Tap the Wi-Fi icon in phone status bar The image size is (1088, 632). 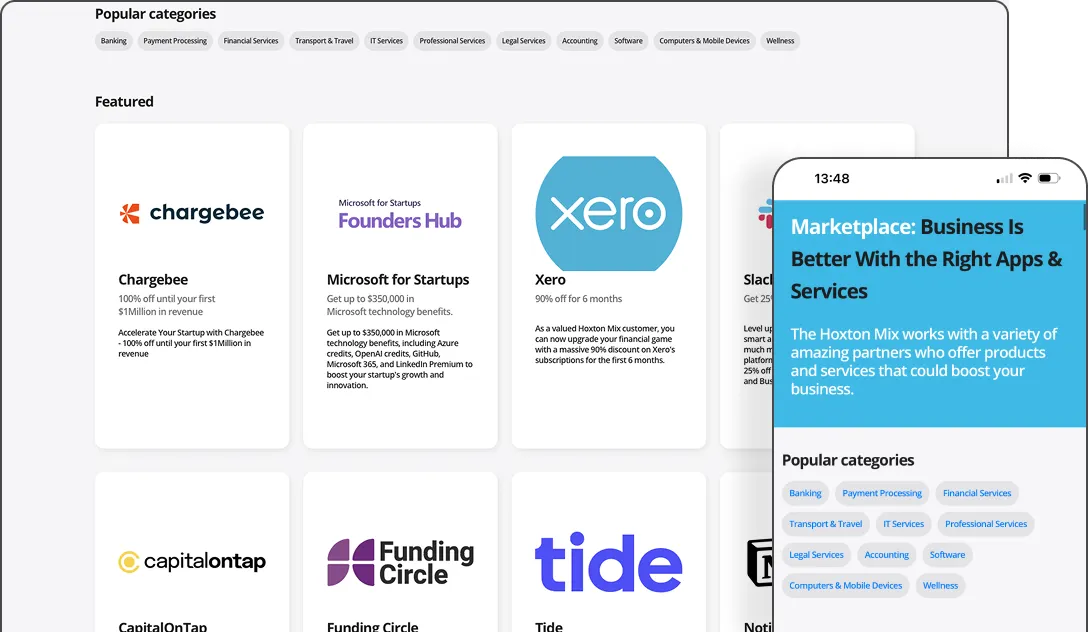[1025, 178]
